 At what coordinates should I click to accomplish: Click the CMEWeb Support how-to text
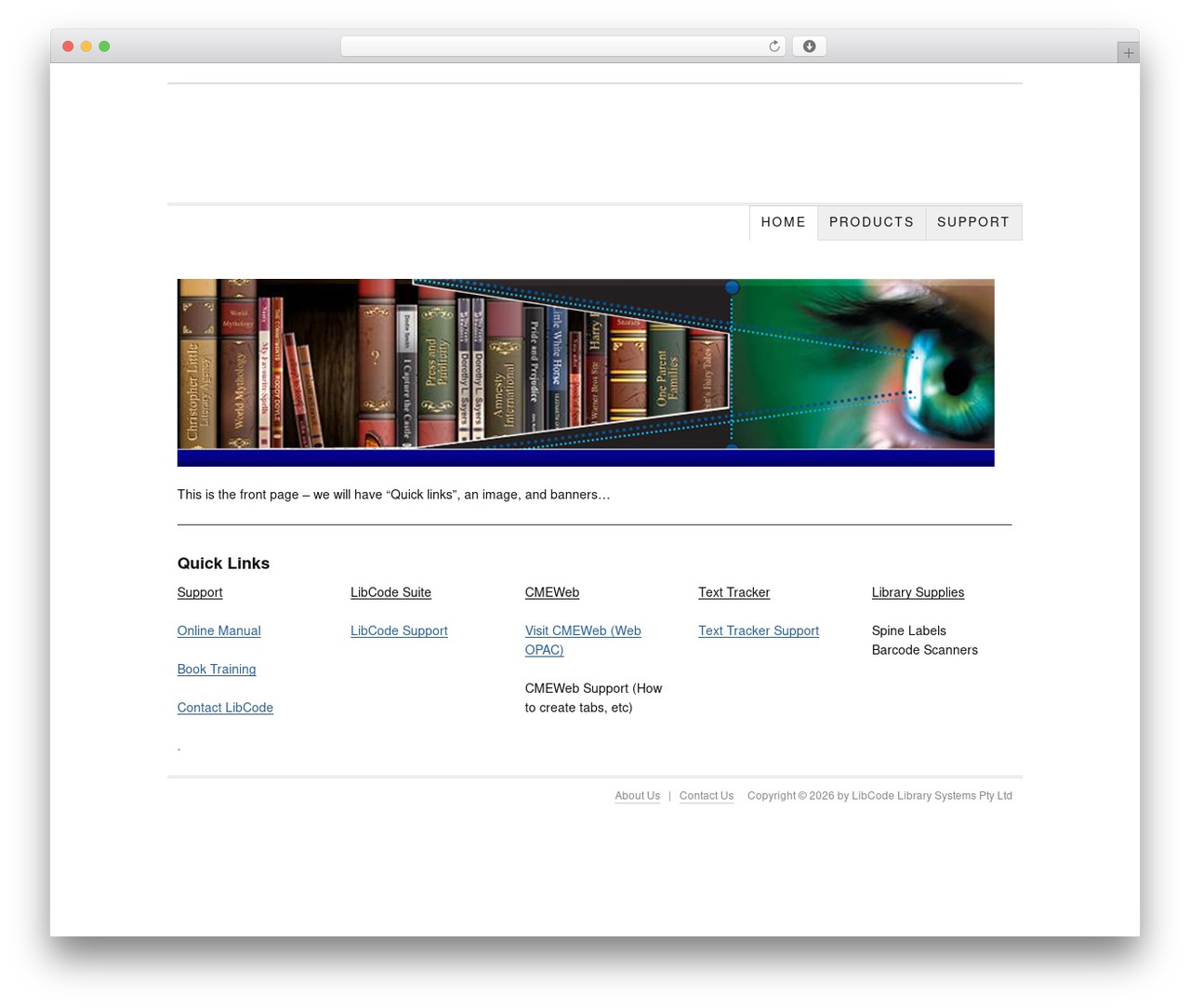pos(594,697)
